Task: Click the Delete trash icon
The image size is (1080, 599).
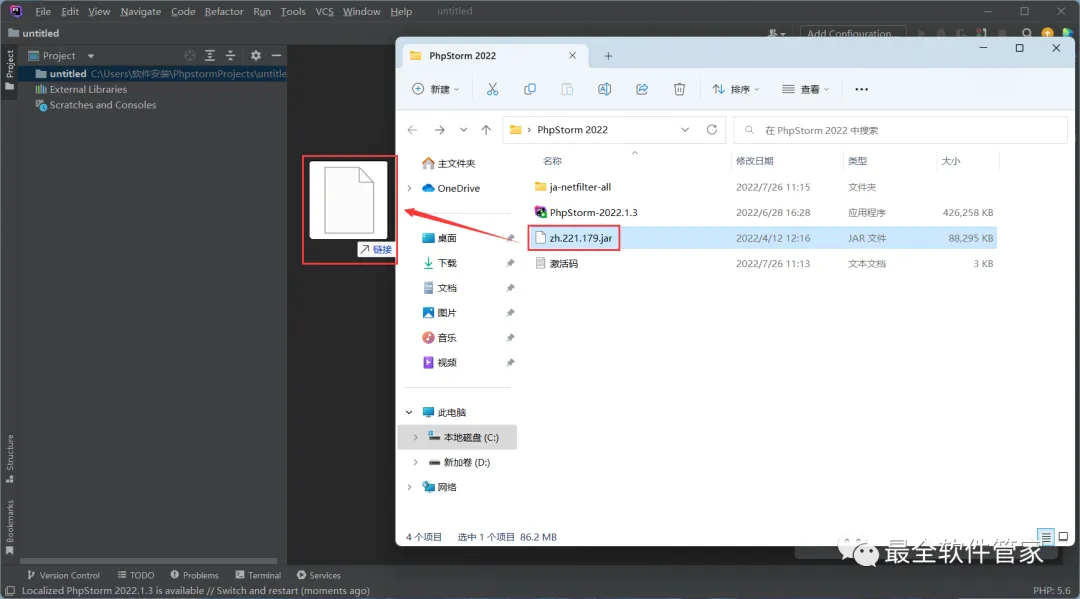Action: pos(679,89)
